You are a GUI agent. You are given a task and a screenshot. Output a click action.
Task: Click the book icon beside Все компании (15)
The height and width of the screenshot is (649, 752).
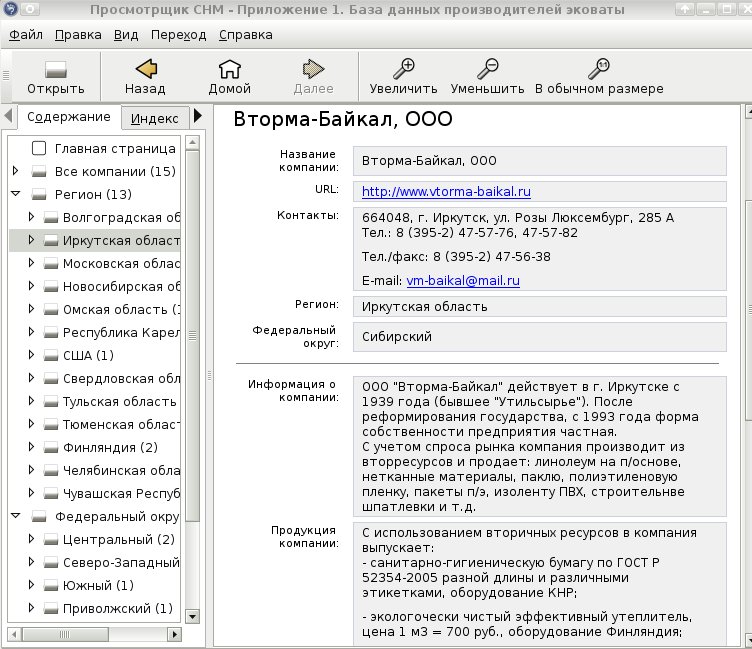point(39,171)
